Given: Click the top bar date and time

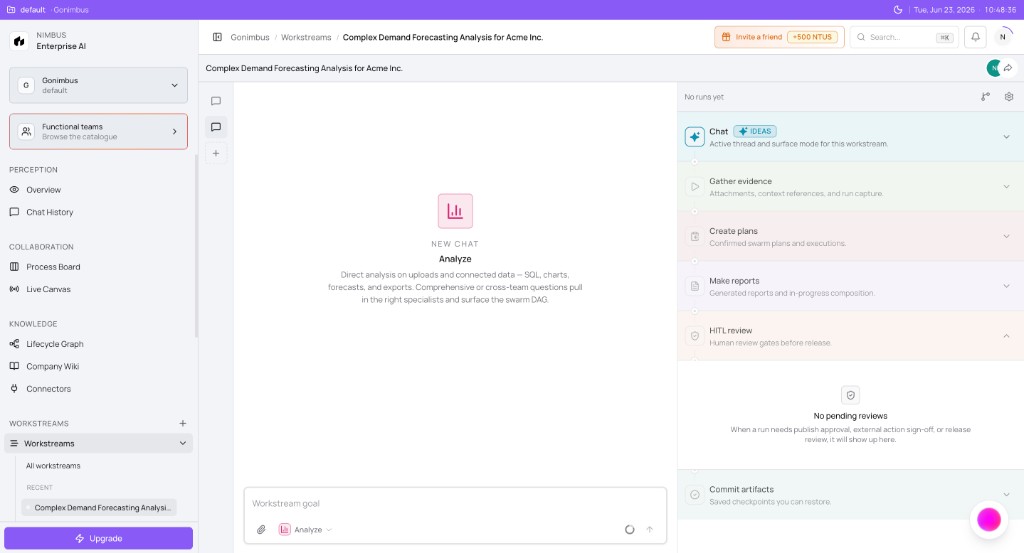Looking at the screenshot, I should click(x=965, y=10).
